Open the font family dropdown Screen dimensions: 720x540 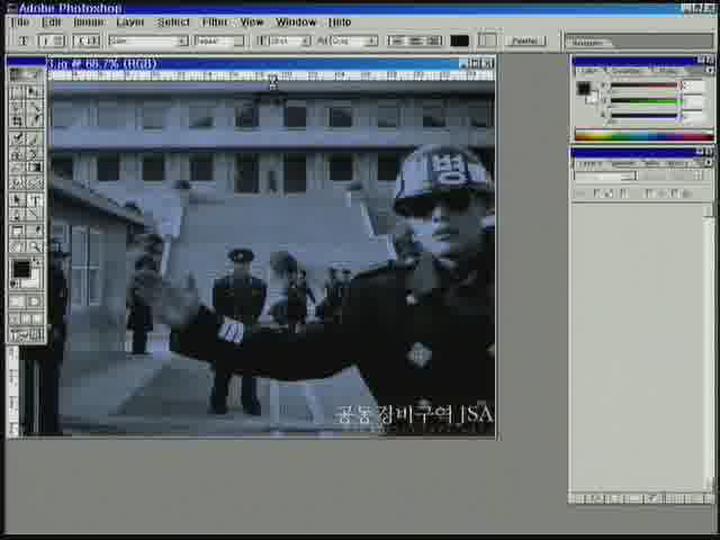point(183,41)
